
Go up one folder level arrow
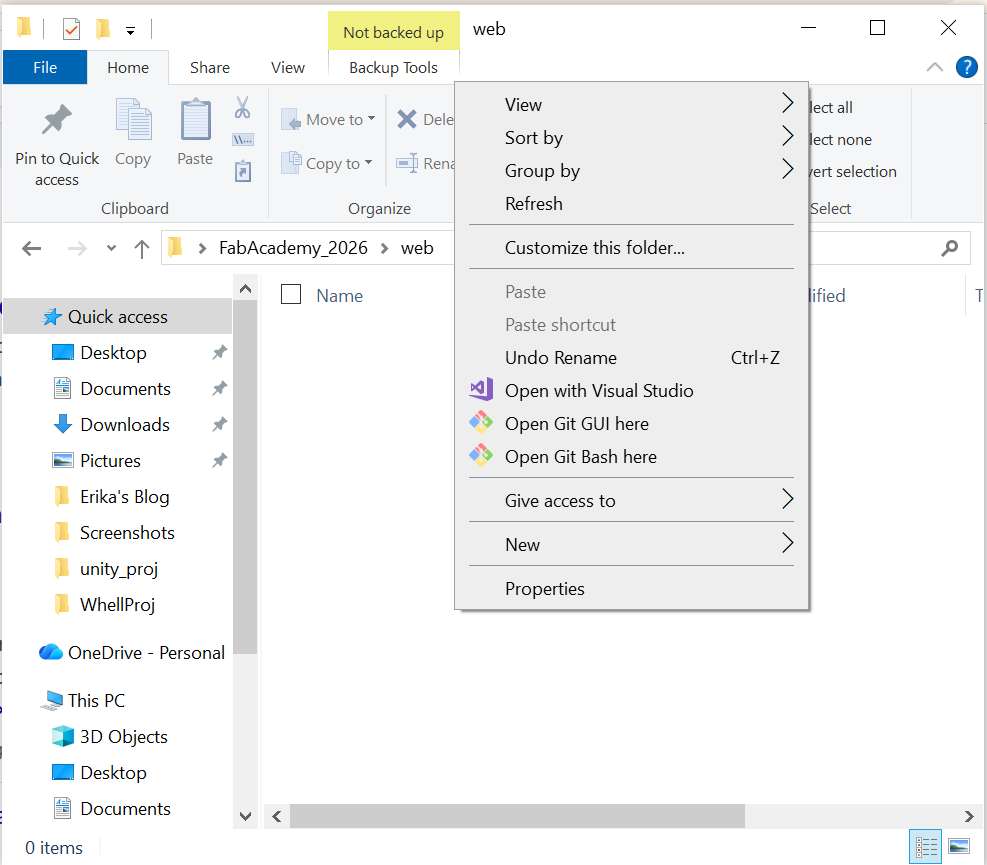pyautogui.click(x=142, y=248)
